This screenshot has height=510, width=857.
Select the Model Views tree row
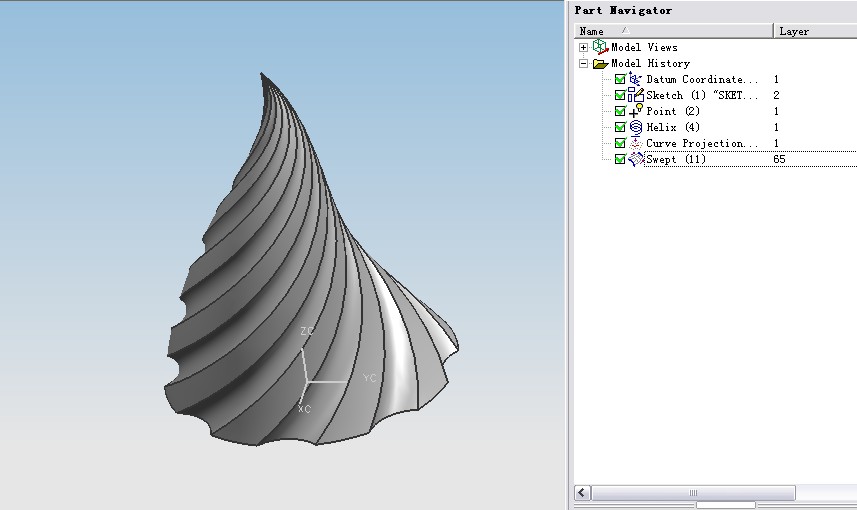644,48
